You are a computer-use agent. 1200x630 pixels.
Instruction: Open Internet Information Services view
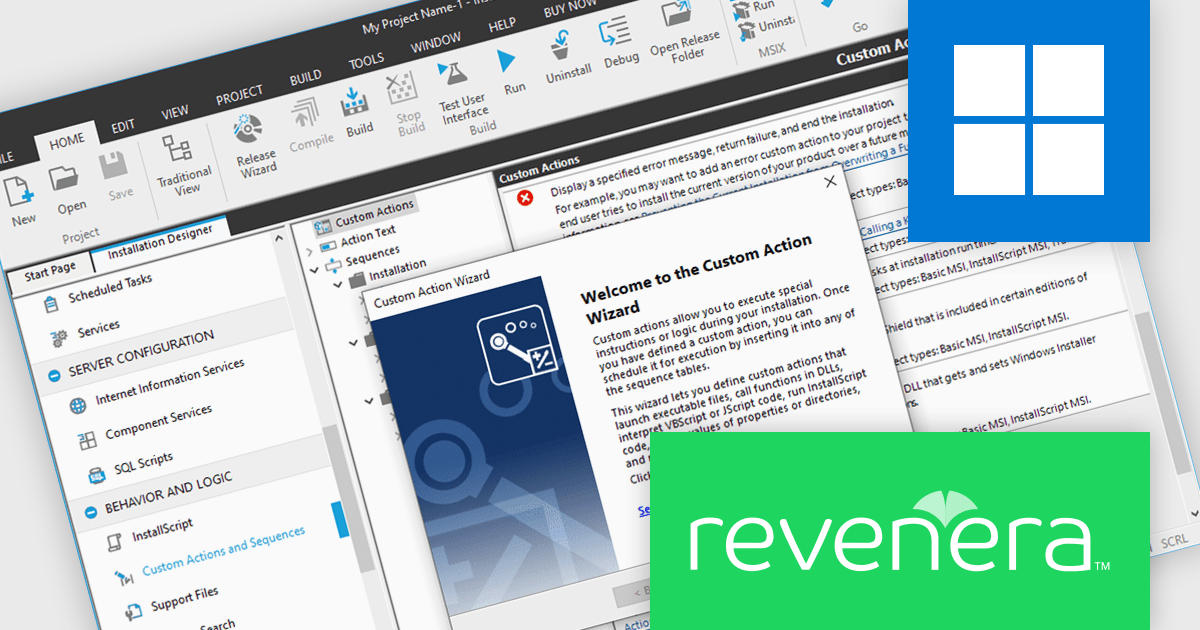point(169,383)
